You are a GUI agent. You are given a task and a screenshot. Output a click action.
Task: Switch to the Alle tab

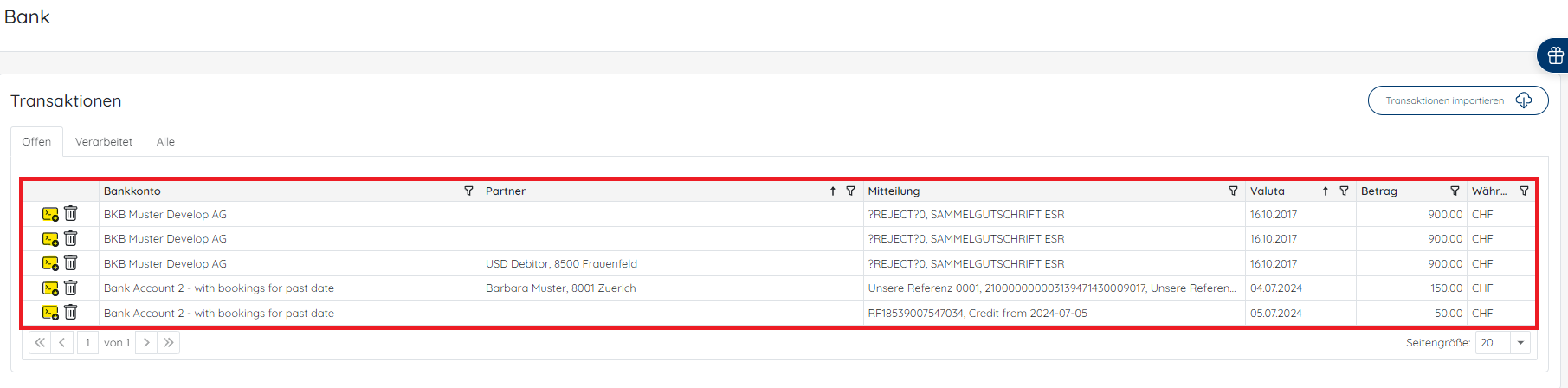[x=165, y=141]
